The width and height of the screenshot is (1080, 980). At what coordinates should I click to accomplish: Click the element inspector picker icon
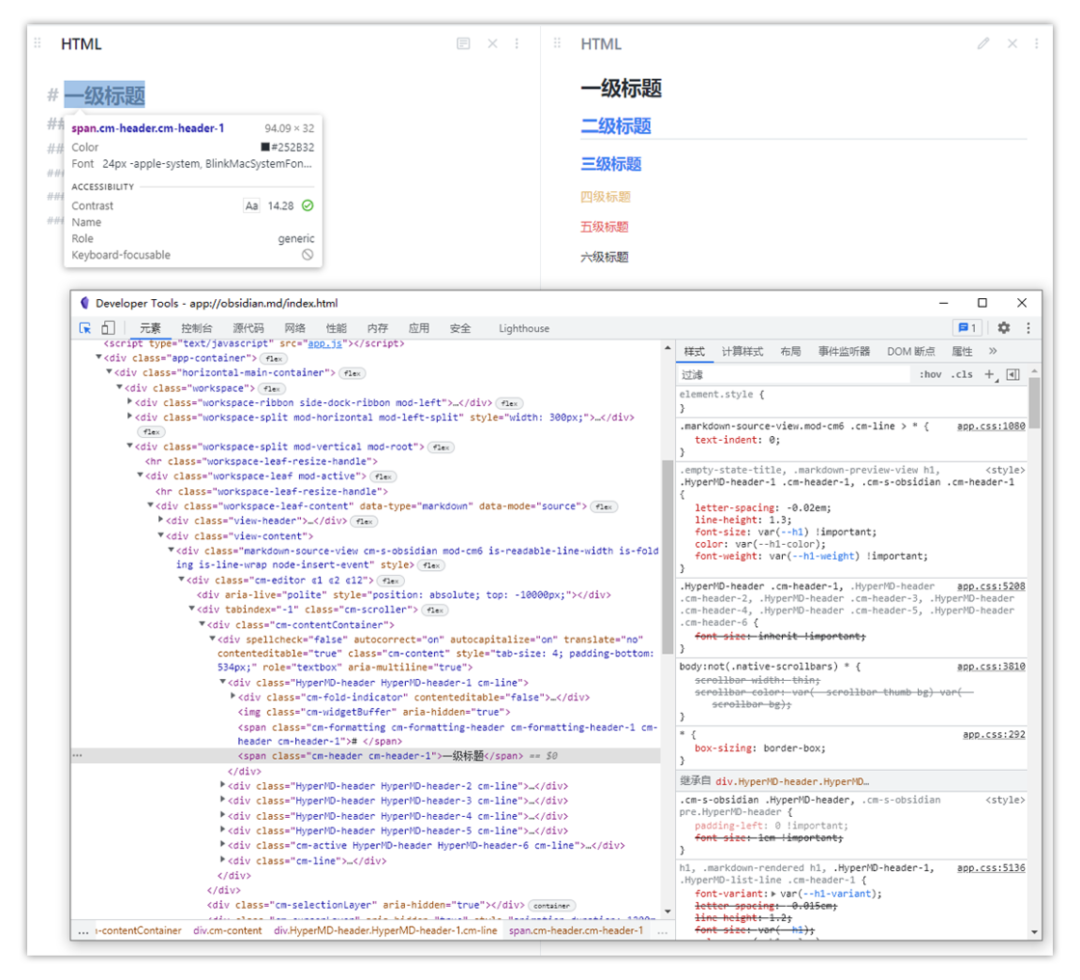[85, 329]
